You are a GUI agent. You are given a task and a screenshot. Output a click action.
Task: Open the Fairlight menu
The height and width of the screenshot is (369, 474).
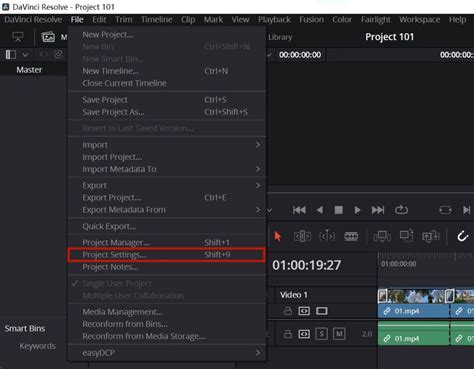(x=376, y=20)
